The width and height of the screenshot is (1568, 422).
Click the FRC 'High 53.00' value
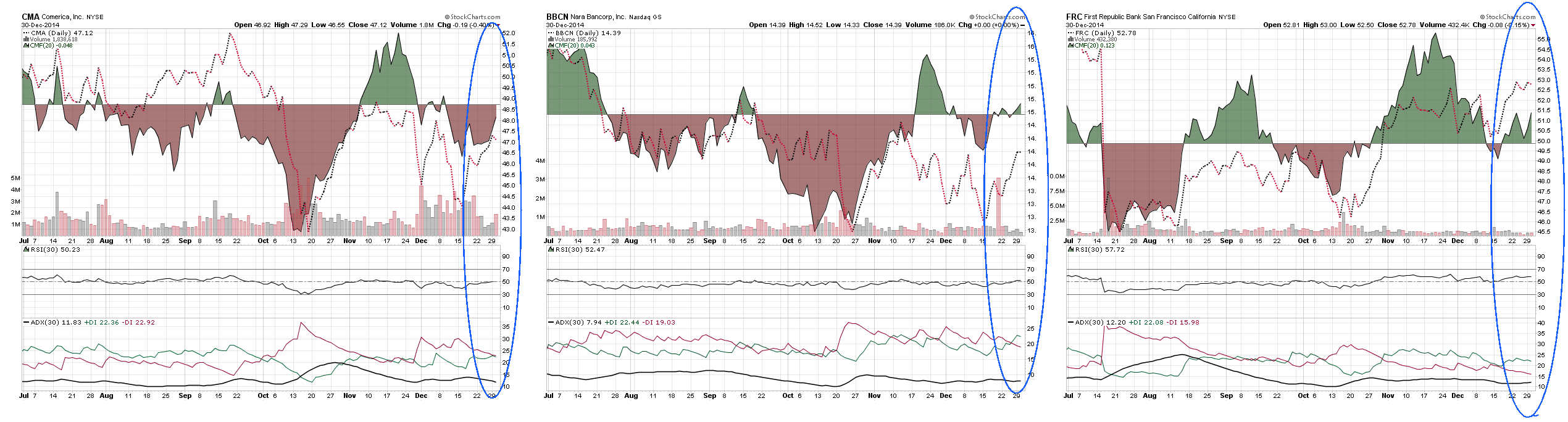(1320, 25)
